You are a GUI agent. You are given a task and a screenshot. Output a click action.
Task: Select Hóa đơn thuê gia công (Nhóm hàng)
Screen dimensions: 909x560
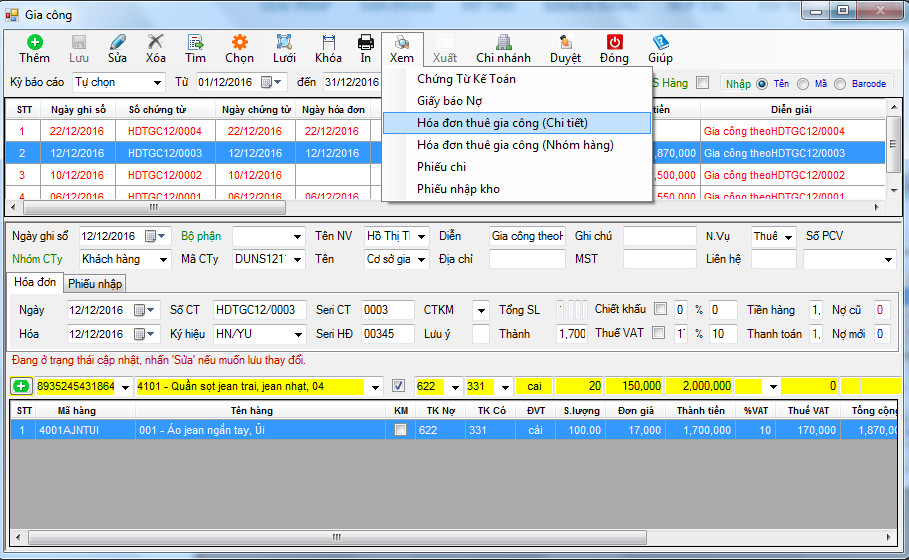coord(515,145)
